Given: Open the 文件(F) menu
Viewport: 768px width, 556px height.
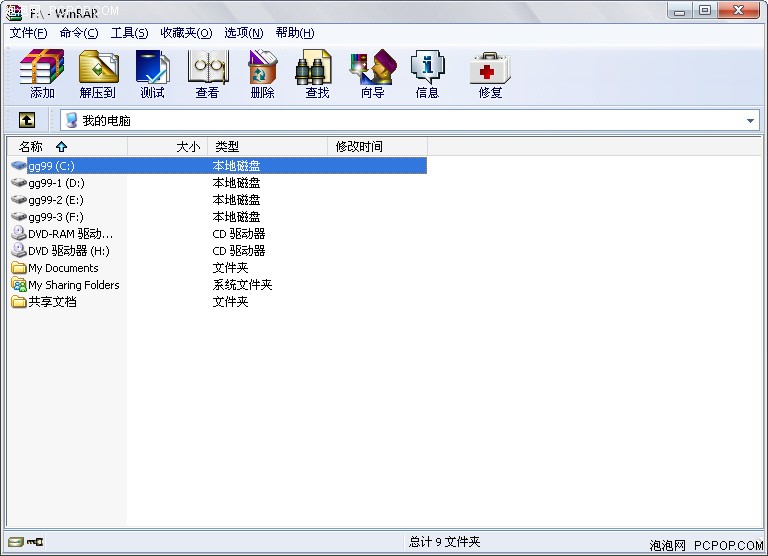Looking at the screenshot, I should tap(28, 33).
